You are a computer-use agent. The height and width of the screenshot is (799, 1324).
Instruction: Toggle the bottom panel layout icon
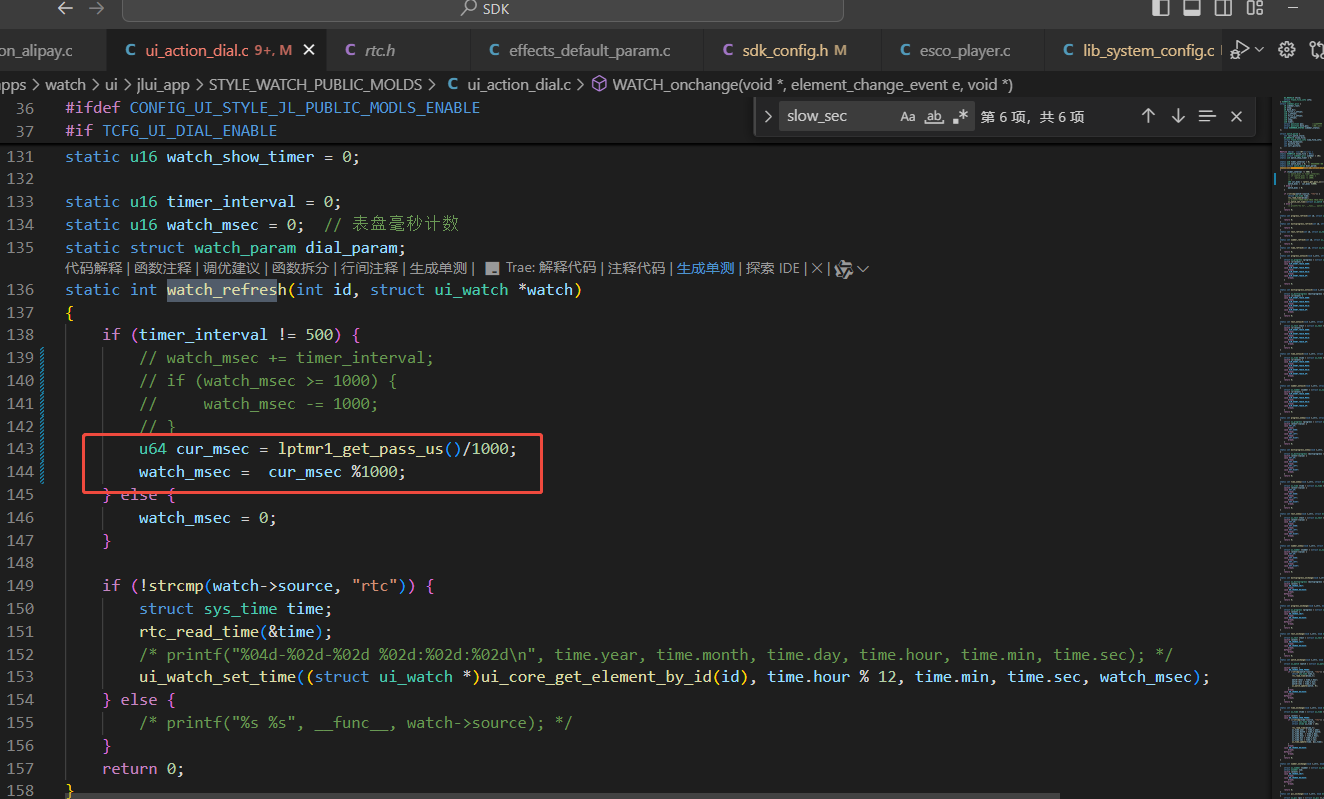(x=1192, y=8)
